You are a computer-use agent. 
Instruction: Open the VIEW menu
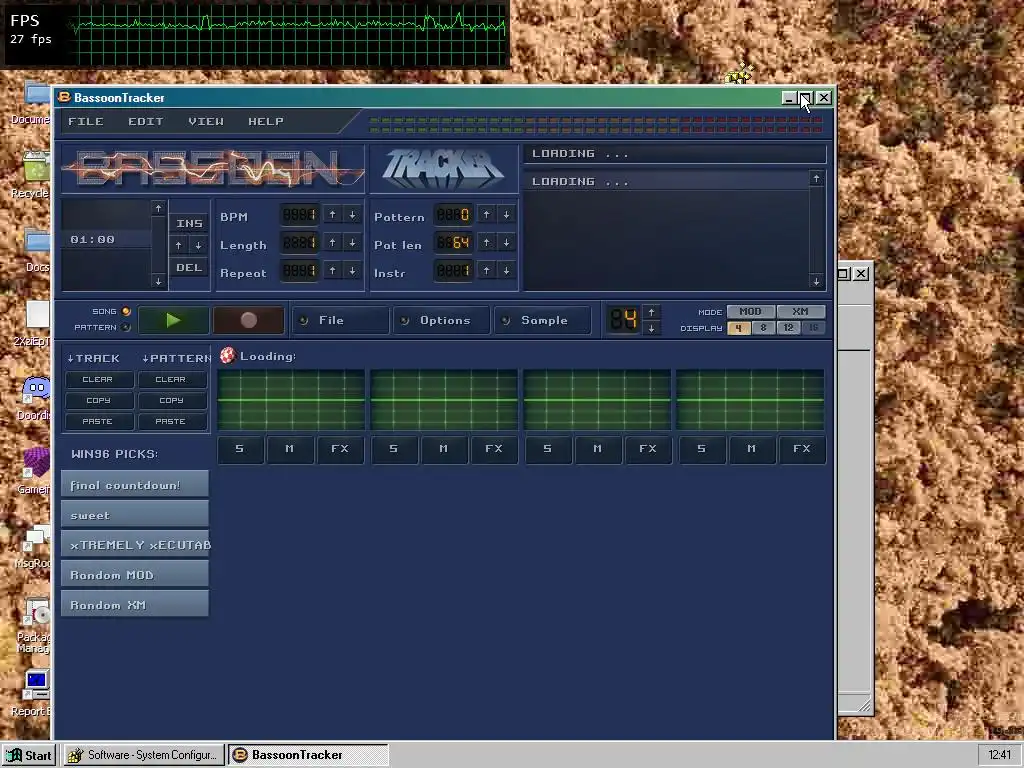206,121
